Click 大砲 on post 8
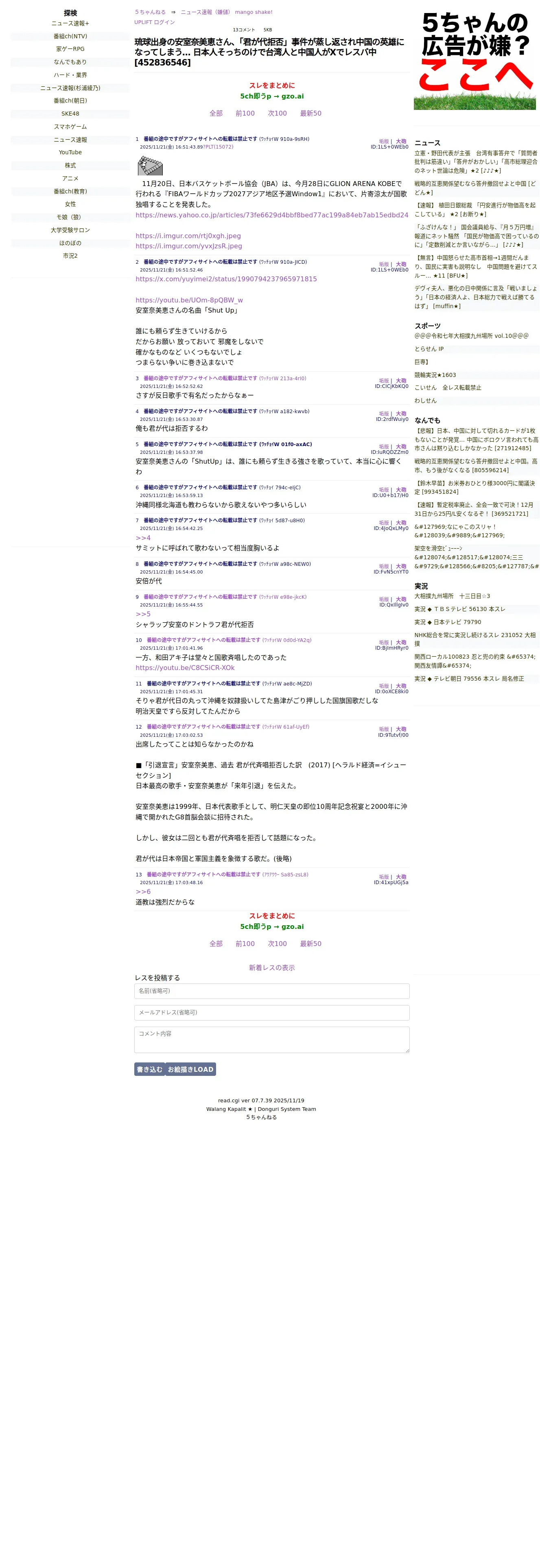Image resolution: width=540 pixels, height=1568 pixels. [401, 567]
